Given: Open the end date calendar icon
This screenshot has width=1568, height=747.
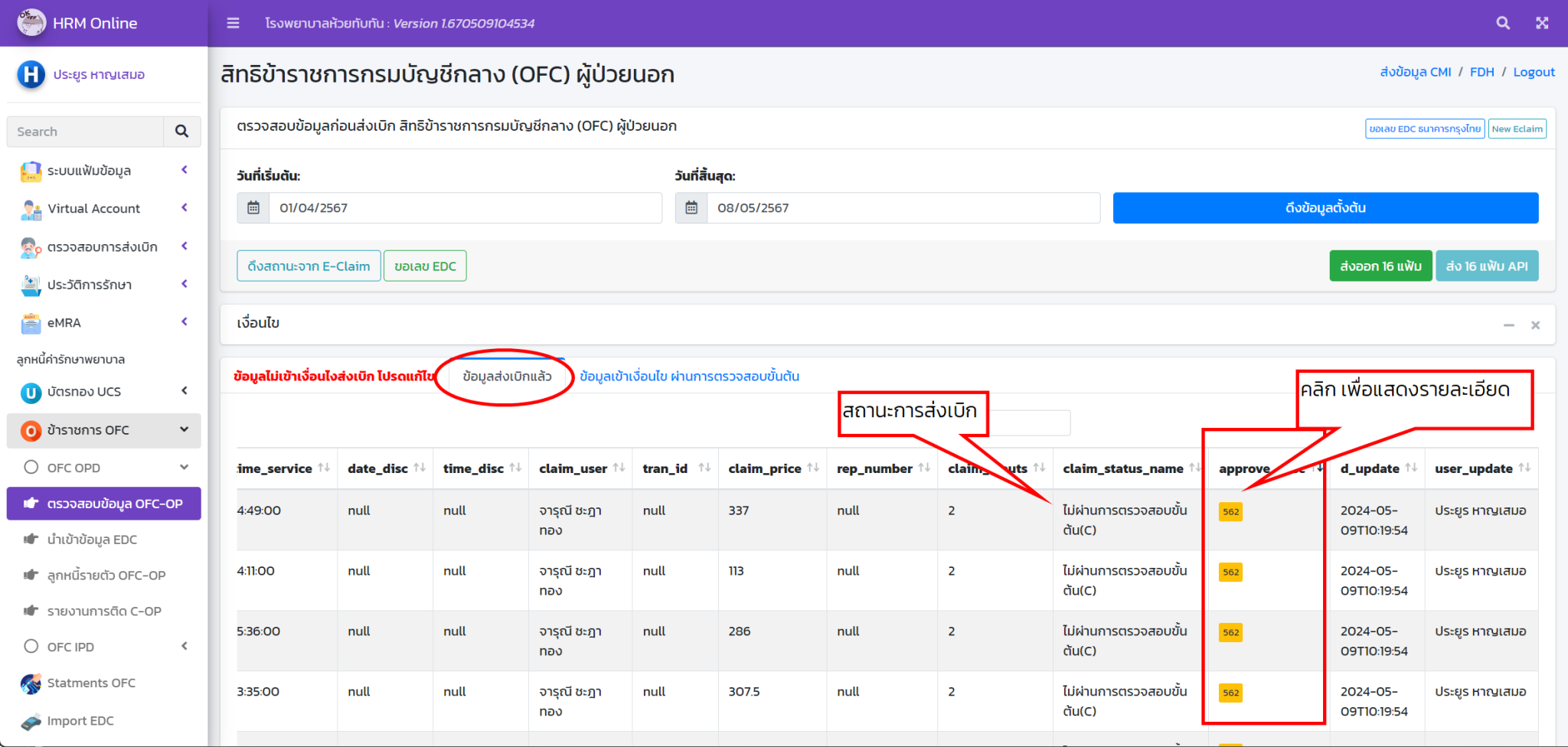Looking at the screenshot, I should pos(691,208).
